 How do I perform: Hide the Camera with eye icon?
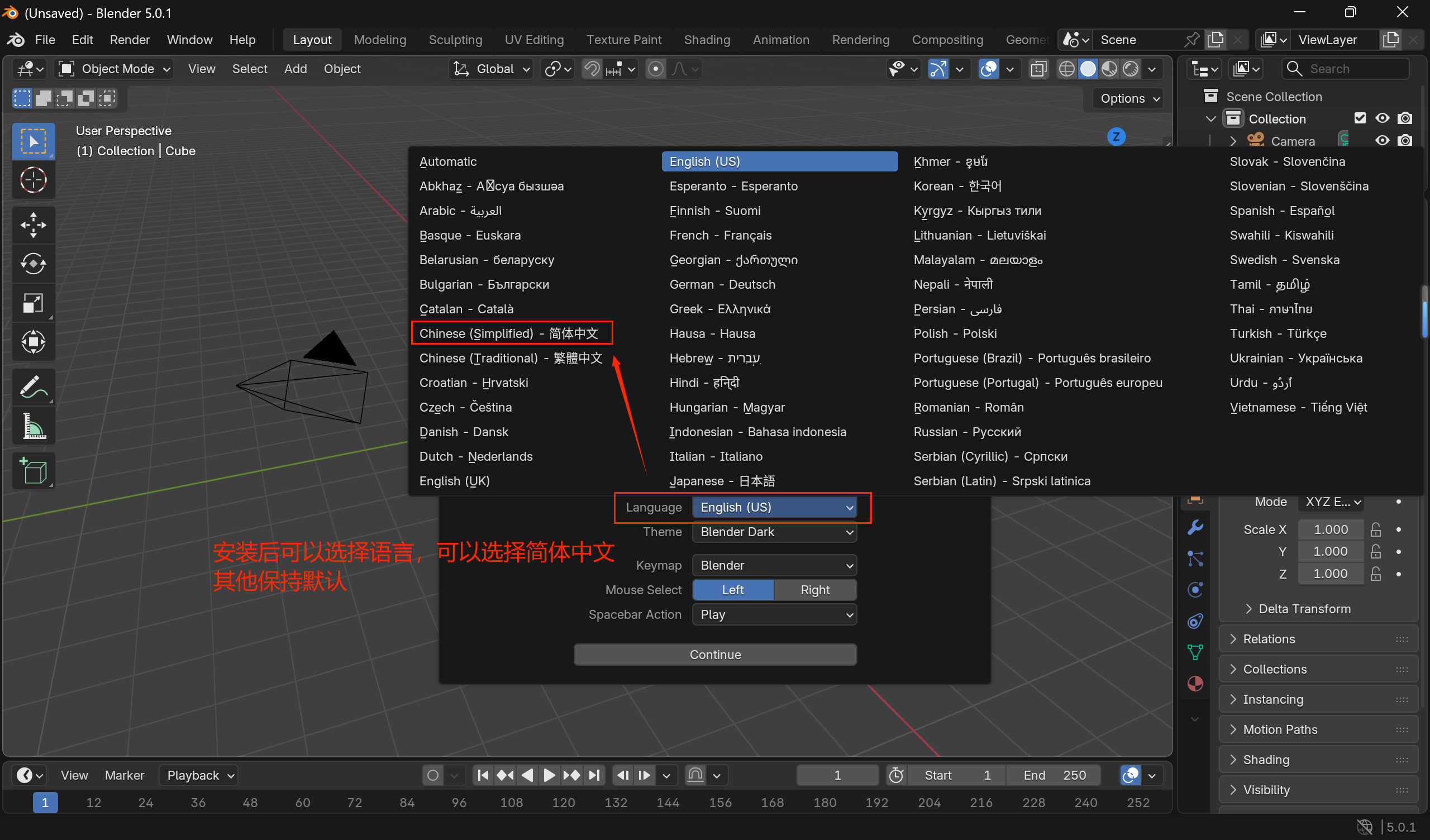click(x=1383, y=140)
